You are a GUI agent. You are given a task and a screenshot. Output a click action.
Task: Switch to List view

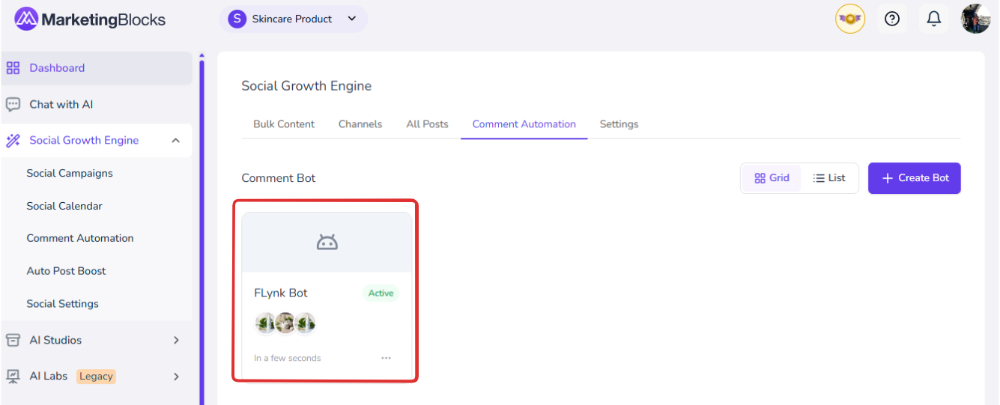click(829, 178)
